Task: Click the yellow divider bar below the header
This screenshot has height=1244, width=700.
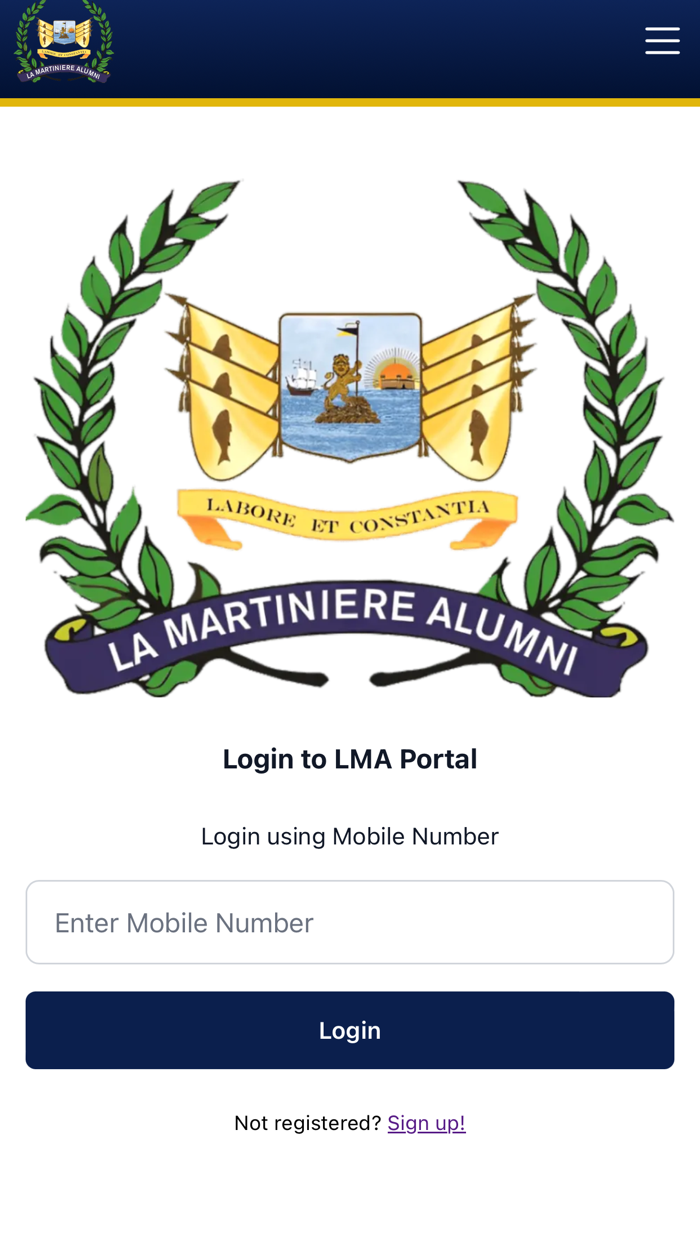Action: pos(350,100)
